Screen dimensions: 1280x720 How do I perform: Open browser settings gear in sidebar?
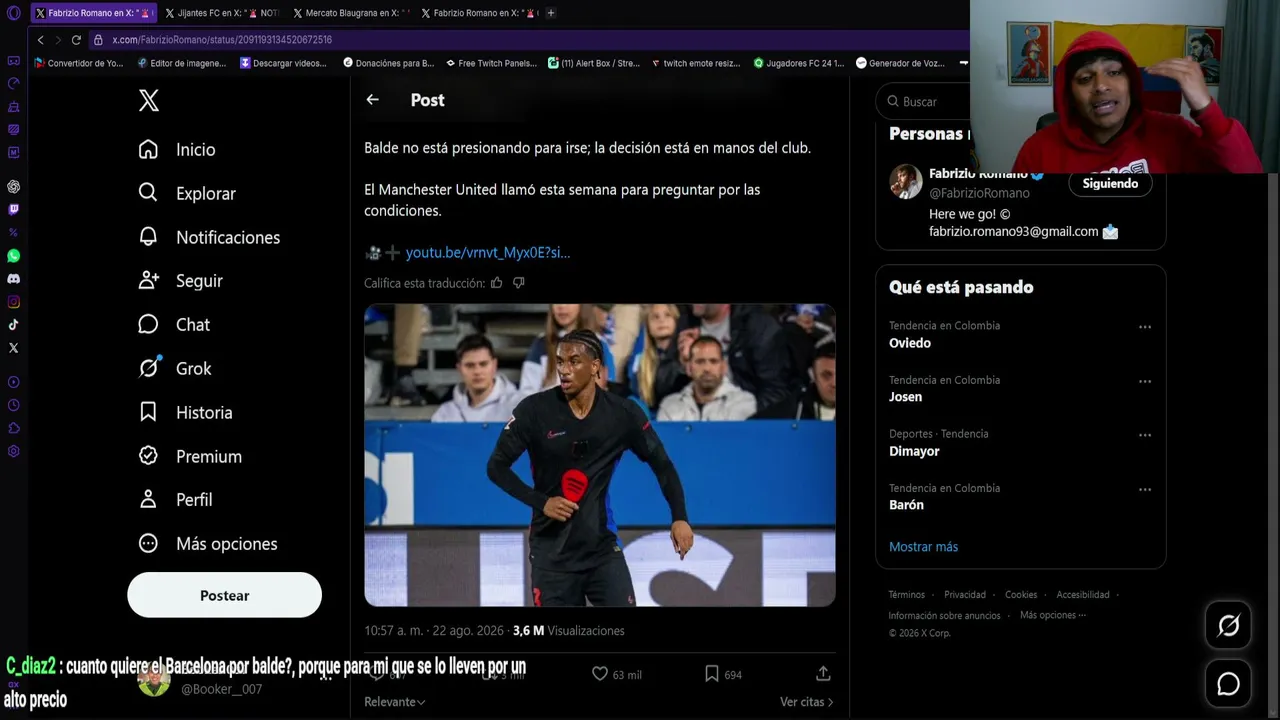point(13,451)
